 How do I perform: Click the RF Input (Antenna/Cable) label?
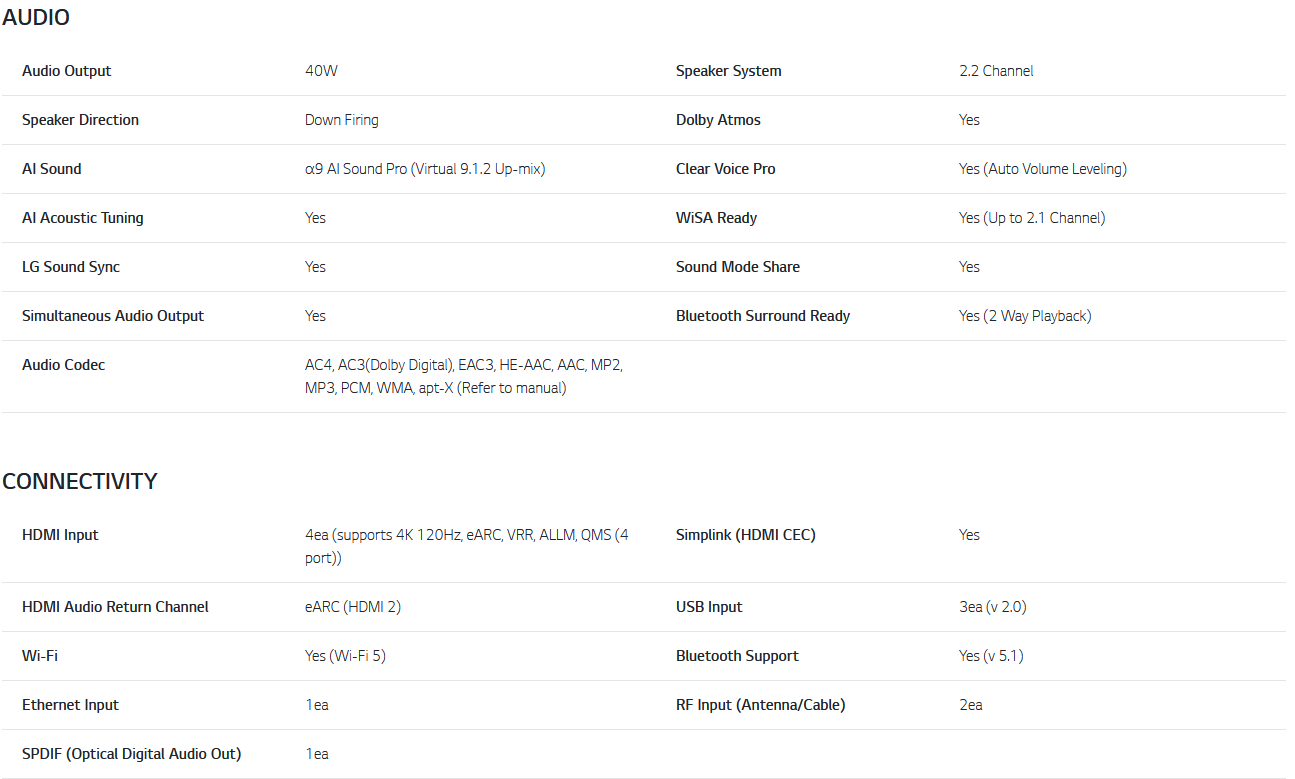pyautogui.click(x=761, y=705)
